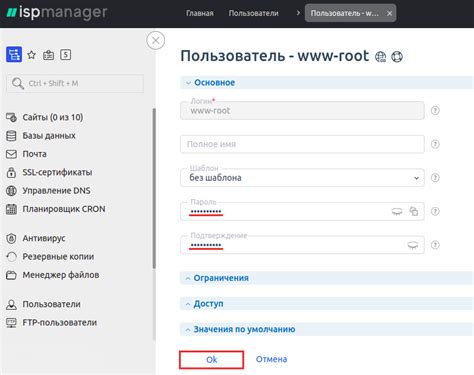This screenshot has height=375, width=474.
Task: Open the clipboard tasks icon in the sidebar
Action: pos(48,55)
